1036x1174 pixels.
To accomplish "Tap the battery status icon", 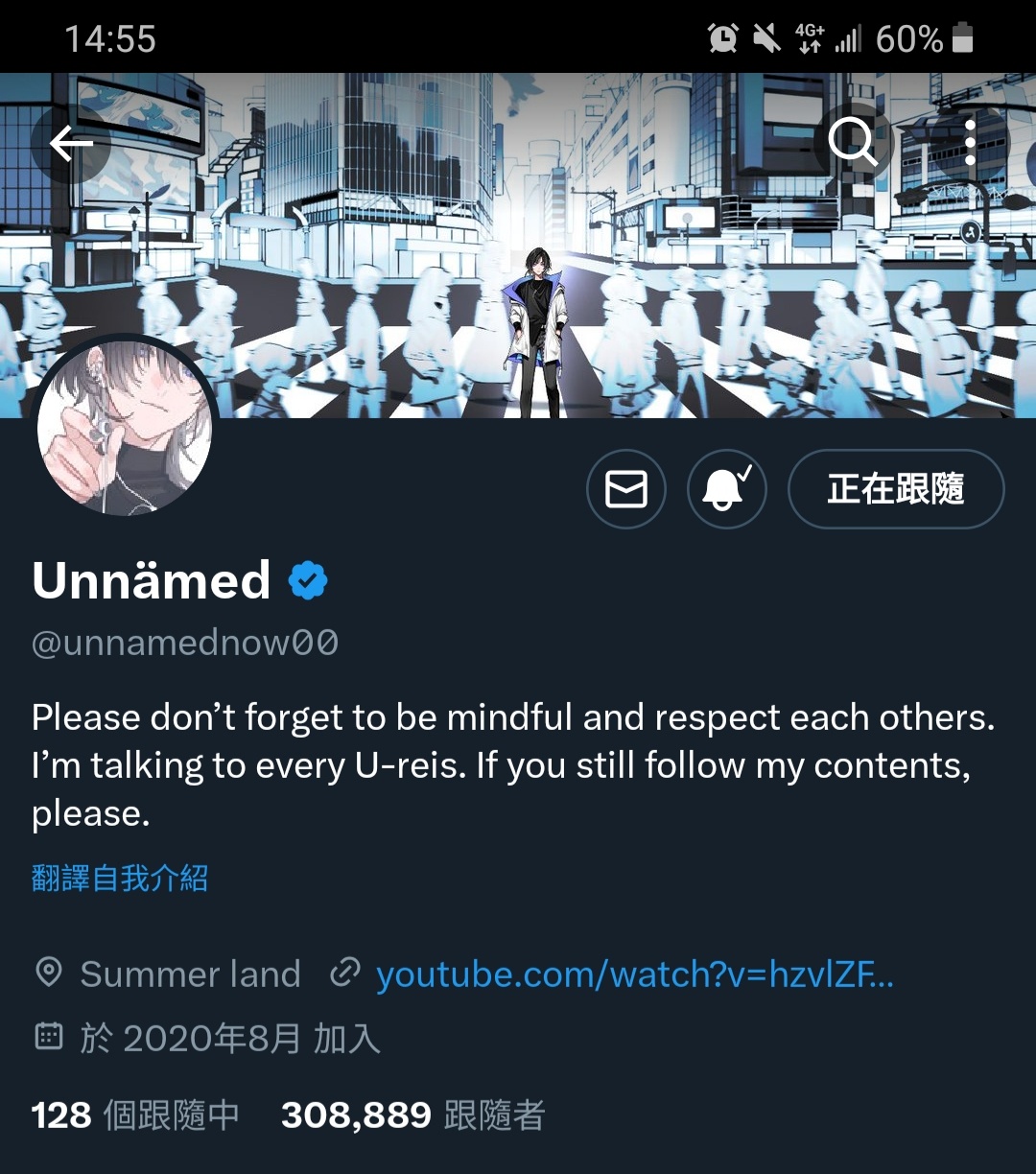I will pos(963,38).
